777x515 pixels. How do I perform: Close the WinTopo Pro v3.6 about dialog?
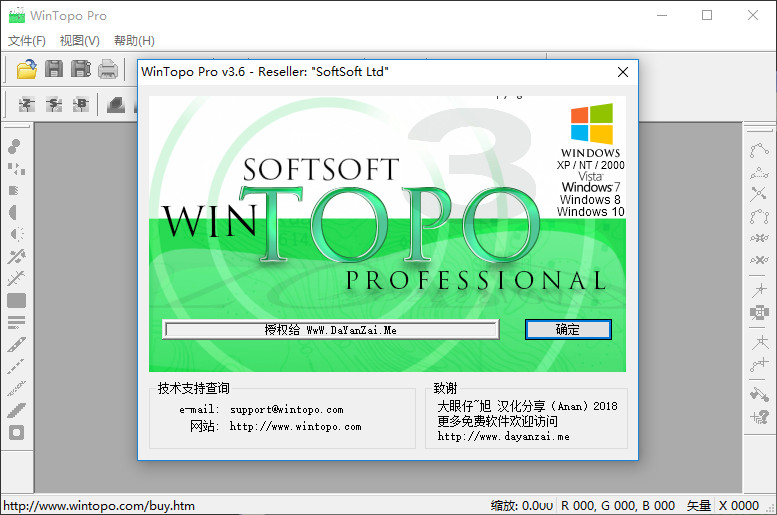(x=623, y=72)
